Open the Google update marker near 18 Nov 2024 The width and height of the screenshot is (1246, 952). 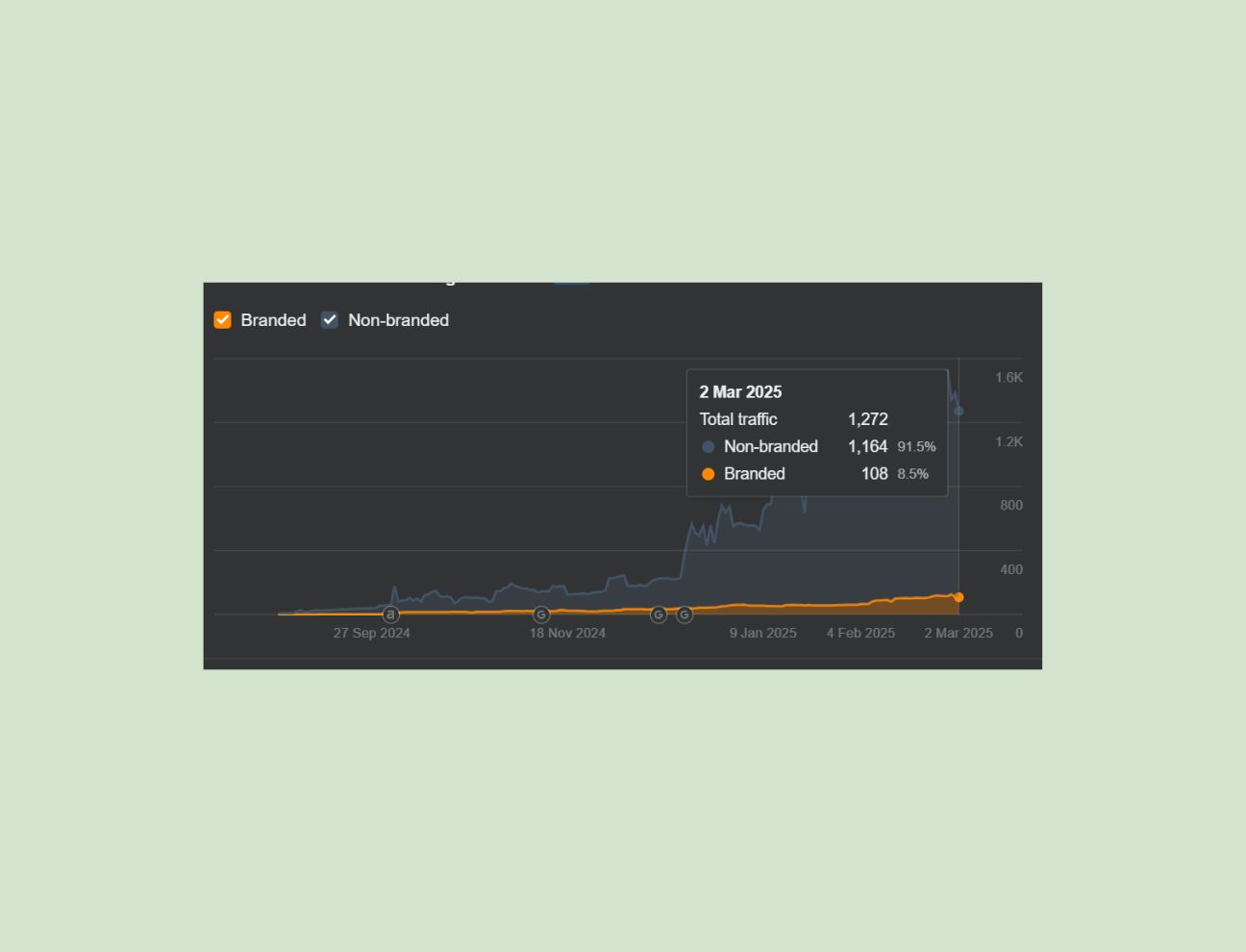pyautogui.click(x=541, y=614)
